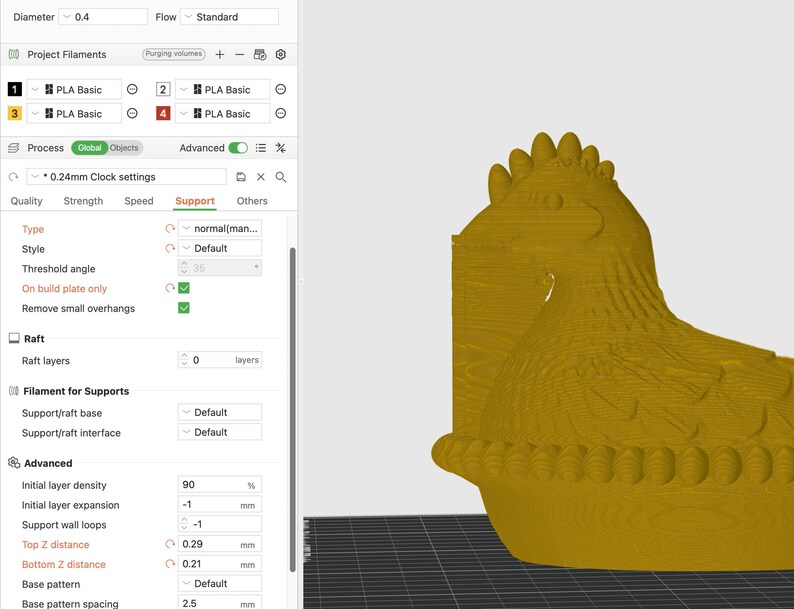Reset Top Z distance value
Viewport: 794px width, 609px height.
(x=170, y=544)
